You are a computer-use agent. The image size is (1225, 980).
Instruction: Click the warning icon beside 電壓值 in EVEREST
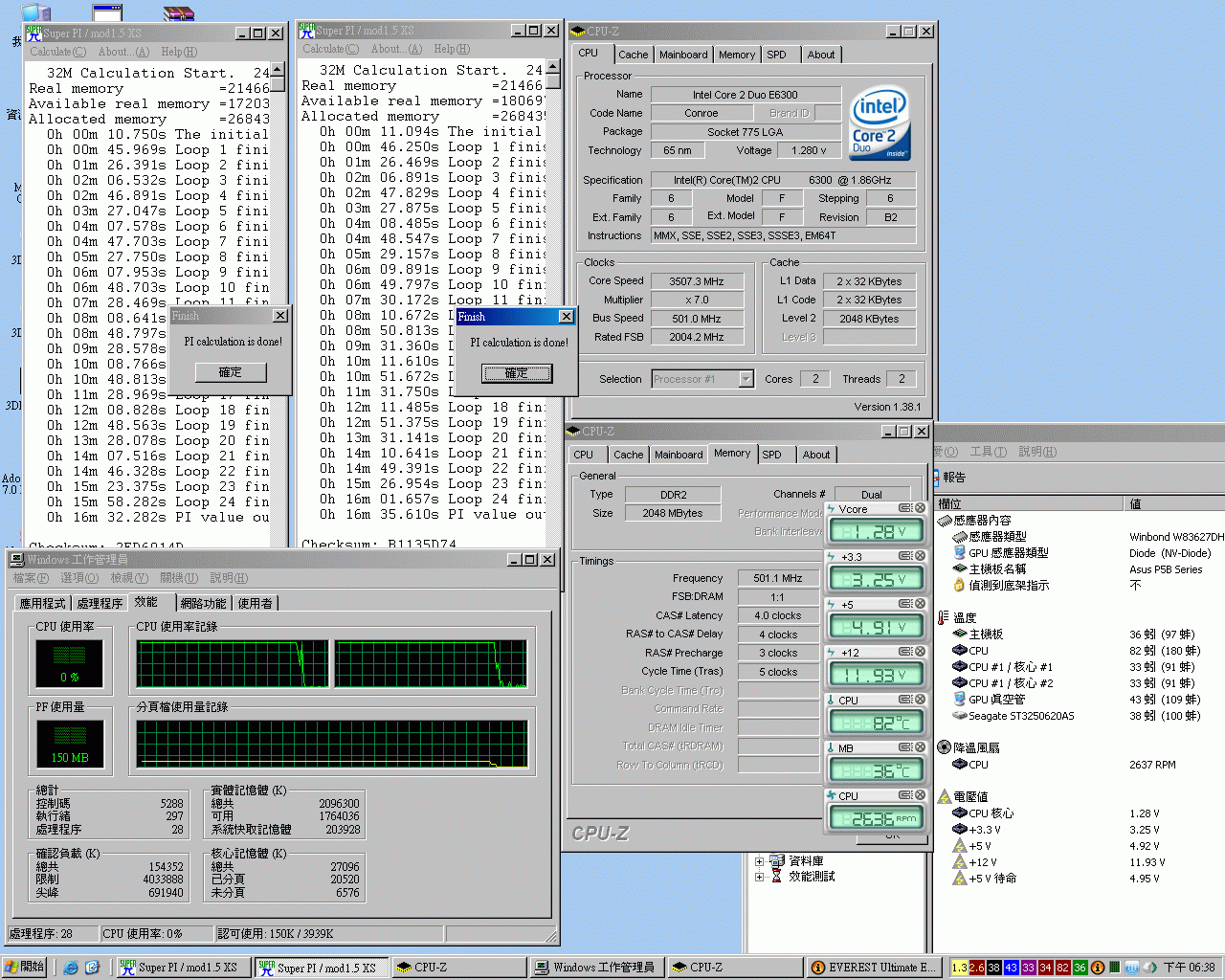[944, 796]
